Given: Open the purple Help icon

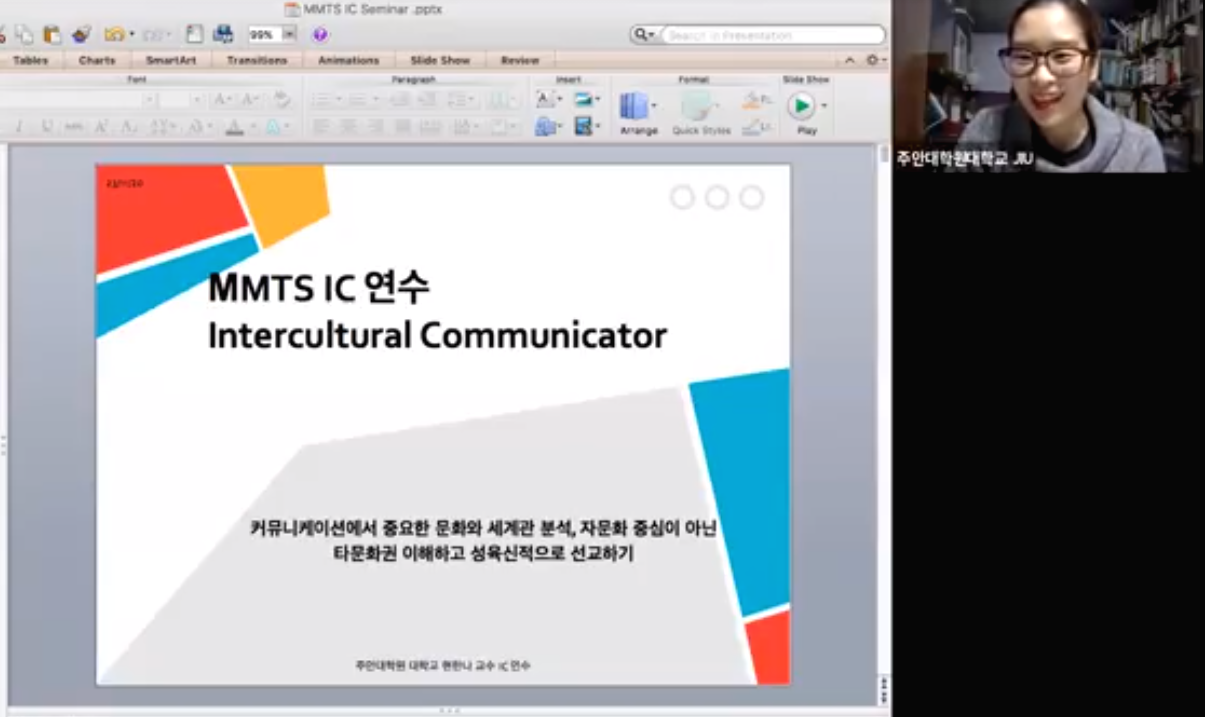Looking at the screenshot, I should [x=320, y=35].
